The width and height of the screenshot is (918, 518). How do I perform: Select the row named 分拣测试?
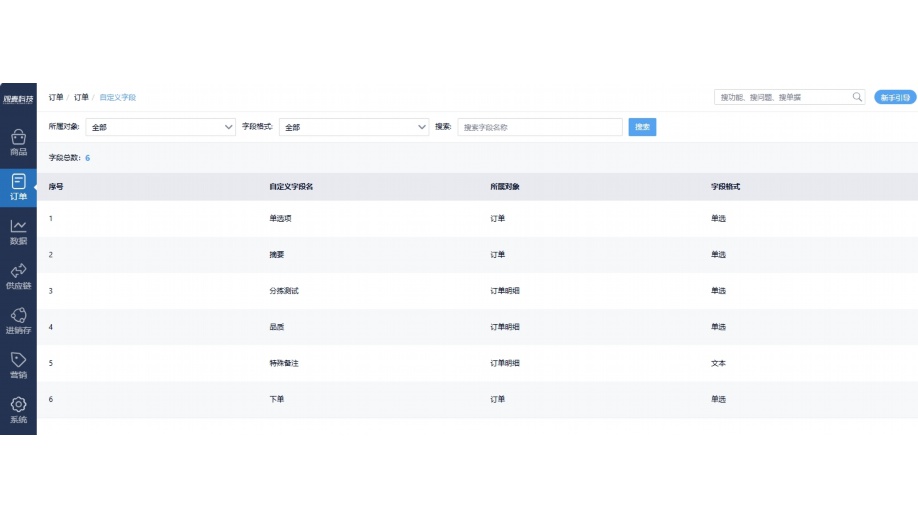click(284, 291)
